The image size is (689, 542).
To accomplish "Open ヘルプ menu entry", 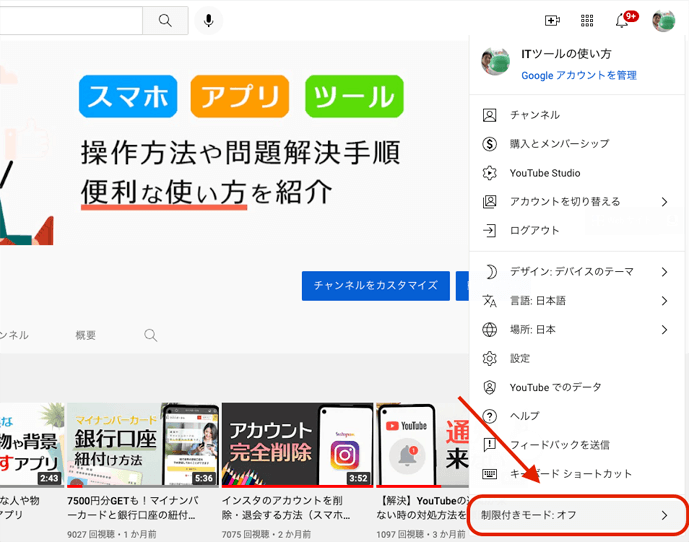I will (578, 416).
